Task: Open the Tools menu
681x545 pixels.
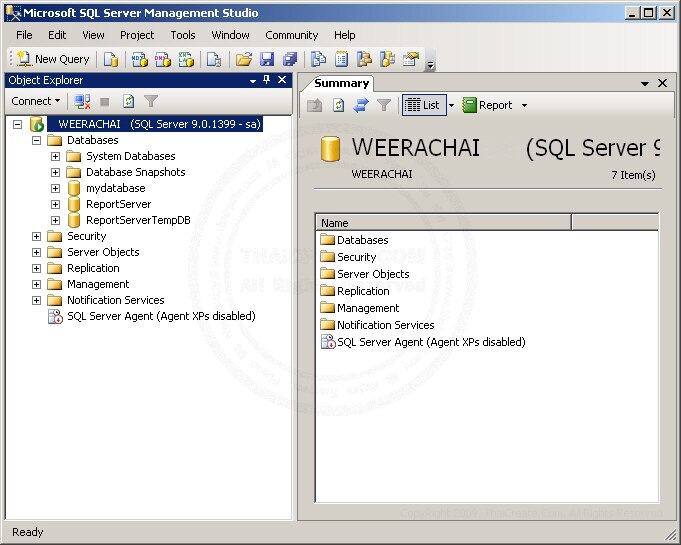Action: click(x=183, y=35)
